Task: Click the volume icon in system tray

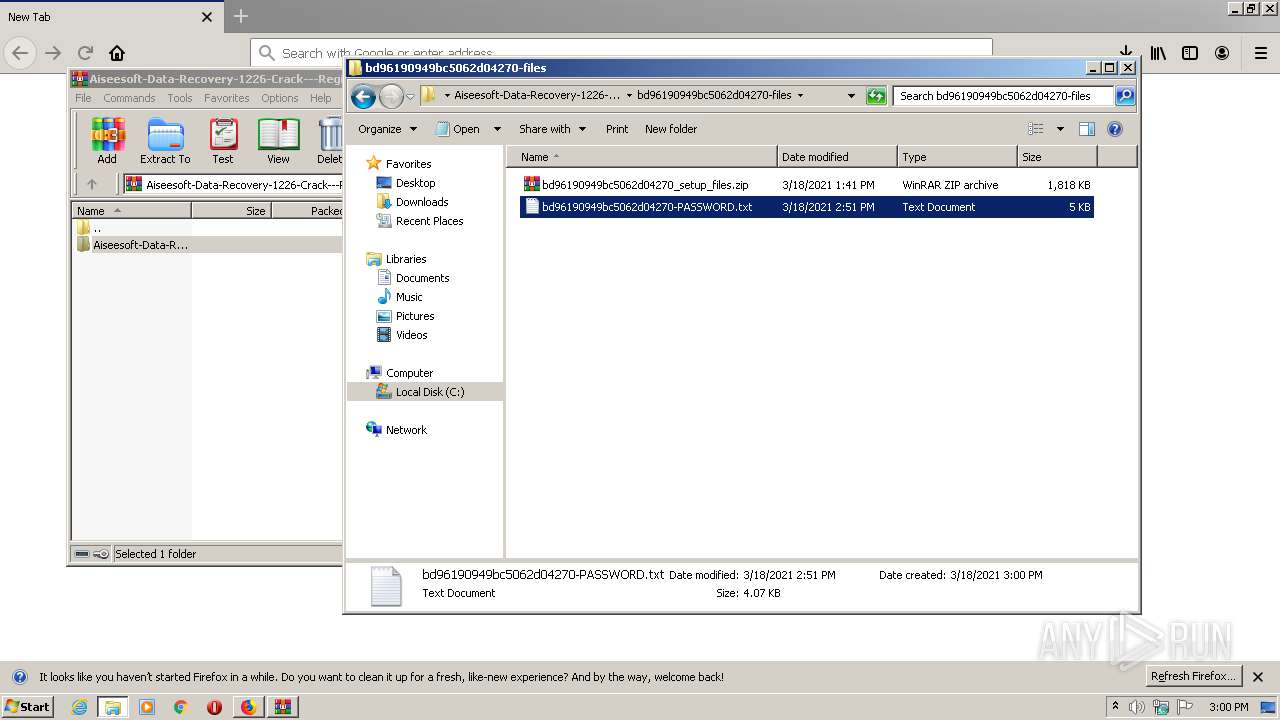Action: [x=1137, y=707]
